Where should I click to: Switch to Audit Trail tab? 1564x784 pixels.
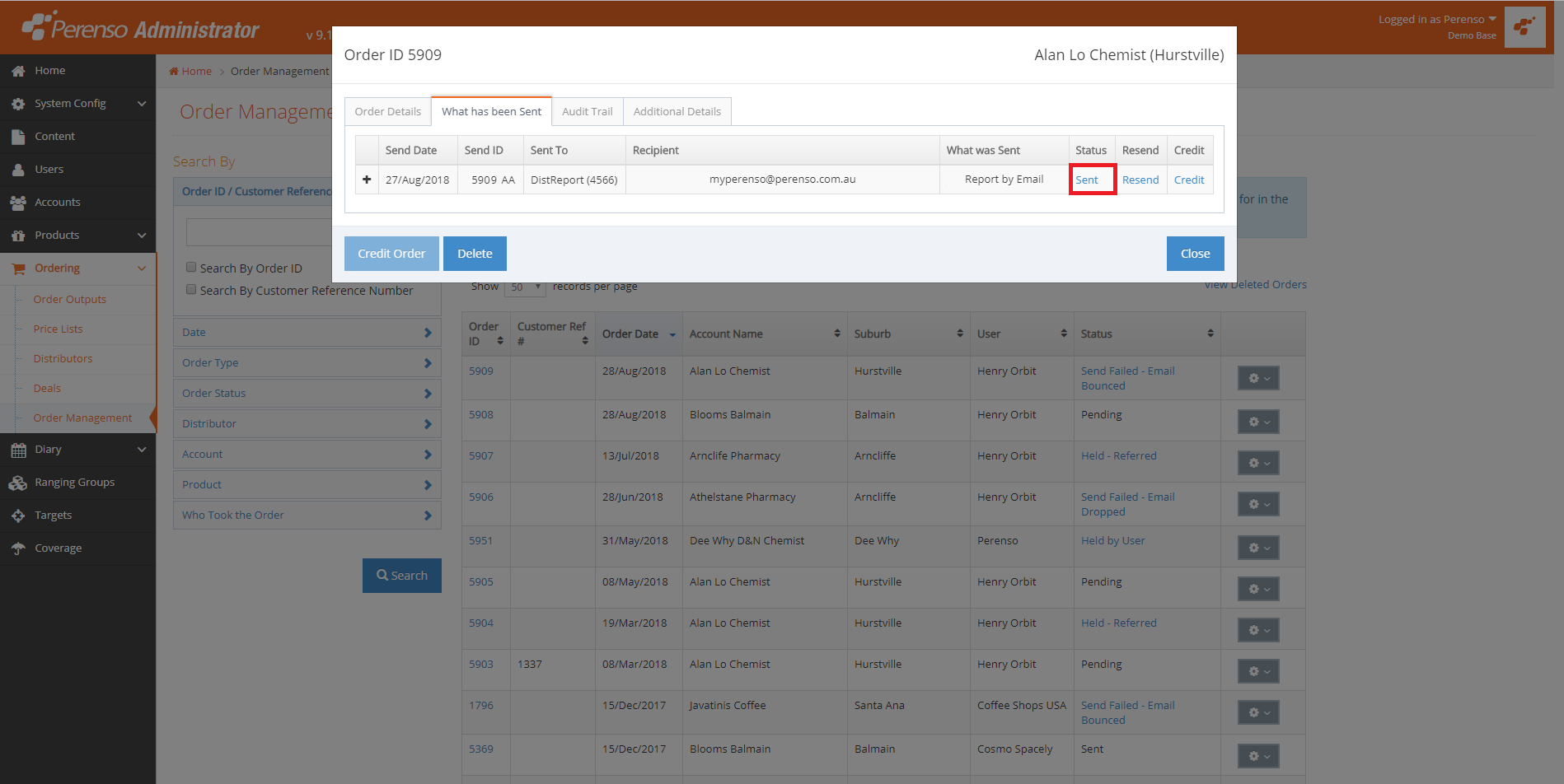(x=587, y=111)
